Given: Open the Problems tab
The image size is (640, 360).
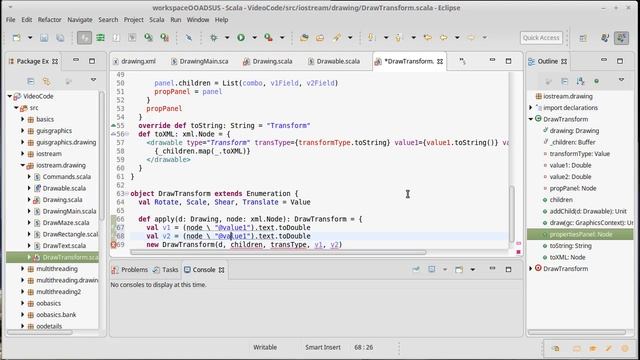Looking at the screenshot, I should pos(130,270).
